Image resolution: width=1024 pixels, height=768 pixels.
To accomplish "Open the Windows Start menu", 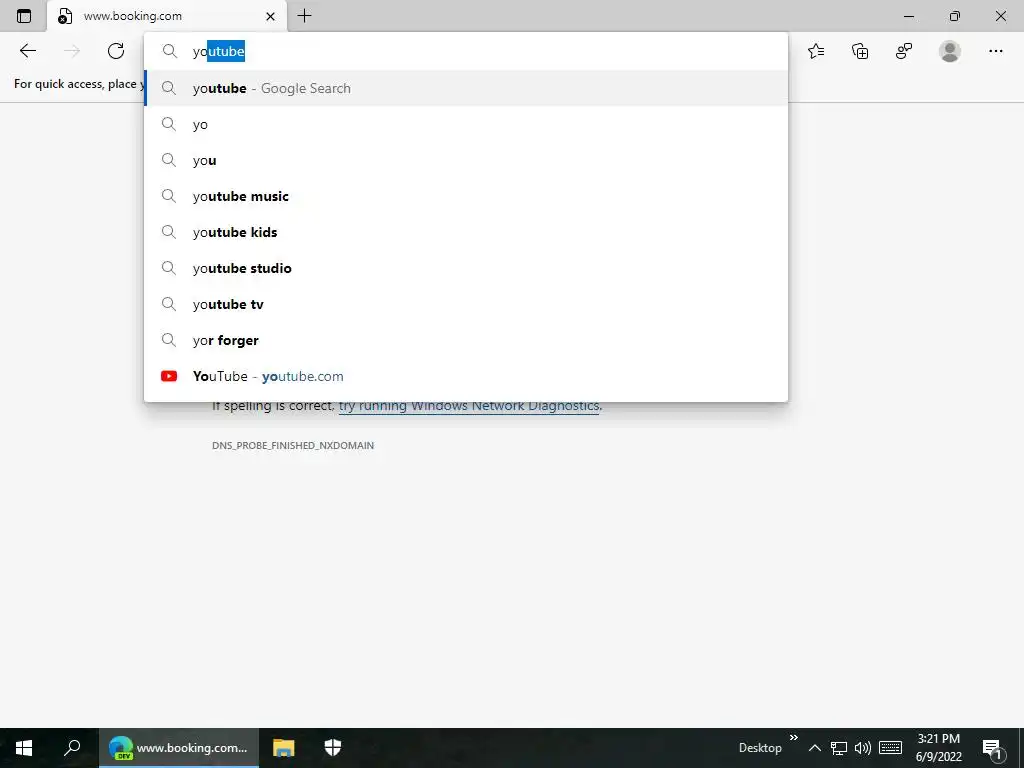I will [x=24, y=748].
